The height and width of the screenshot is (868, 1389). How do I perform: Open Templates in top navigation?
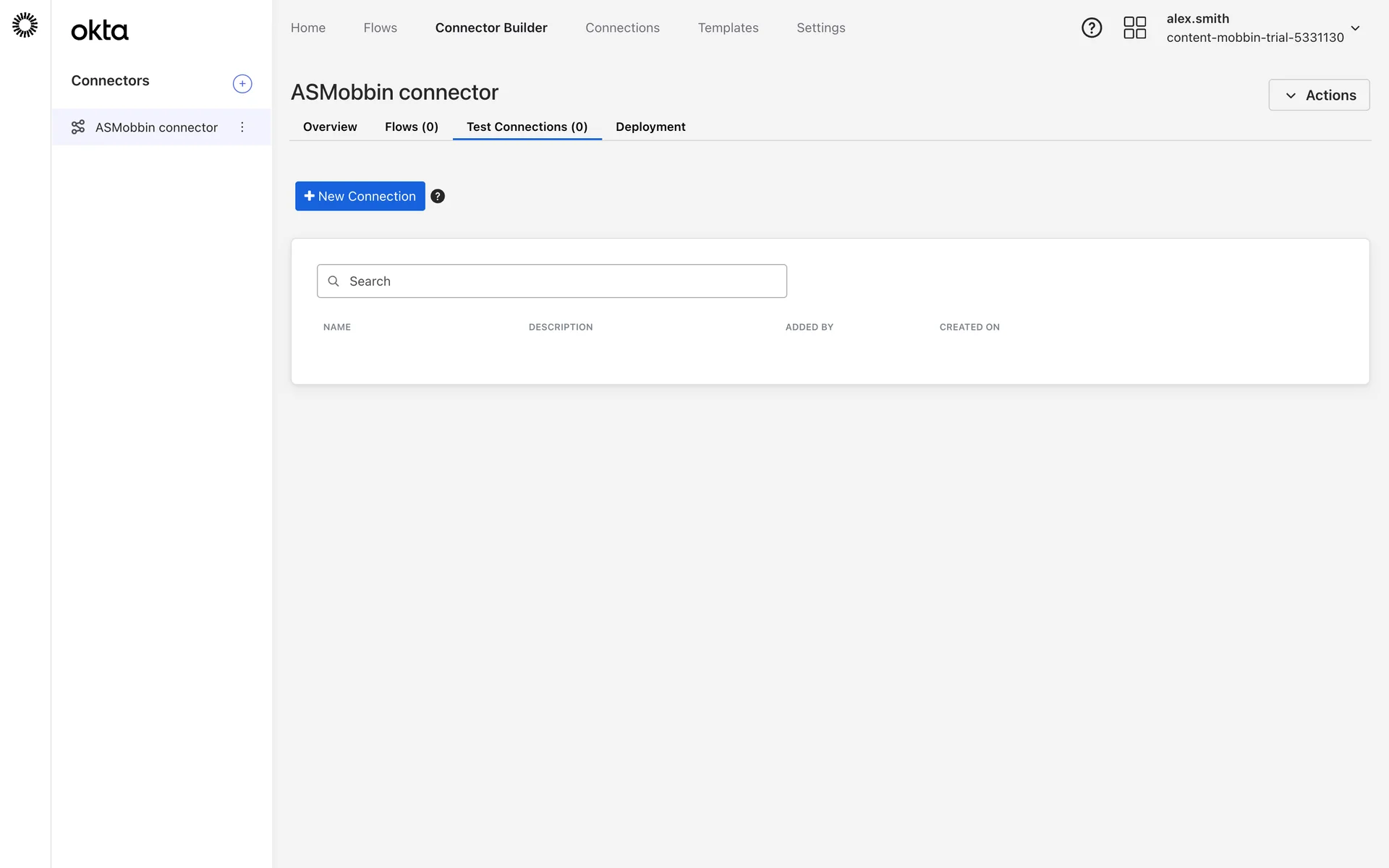point(728,28)
